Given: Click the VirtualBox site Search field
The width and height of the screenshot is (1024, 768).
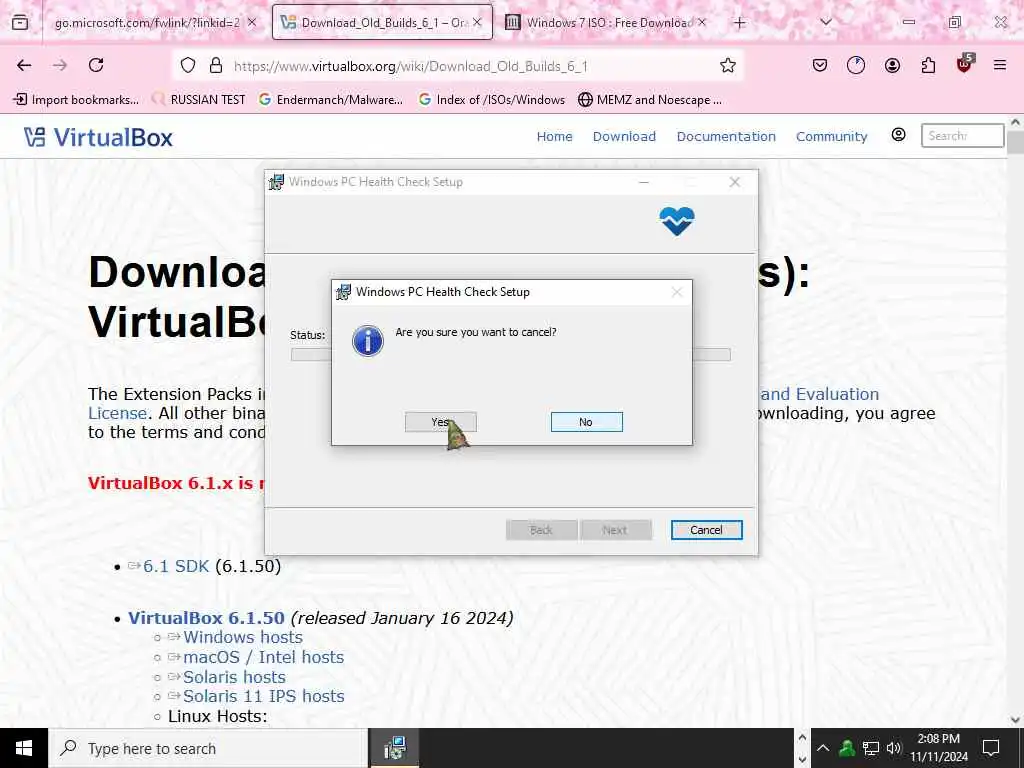Looking at the screenshot, I should pos(962,136).
